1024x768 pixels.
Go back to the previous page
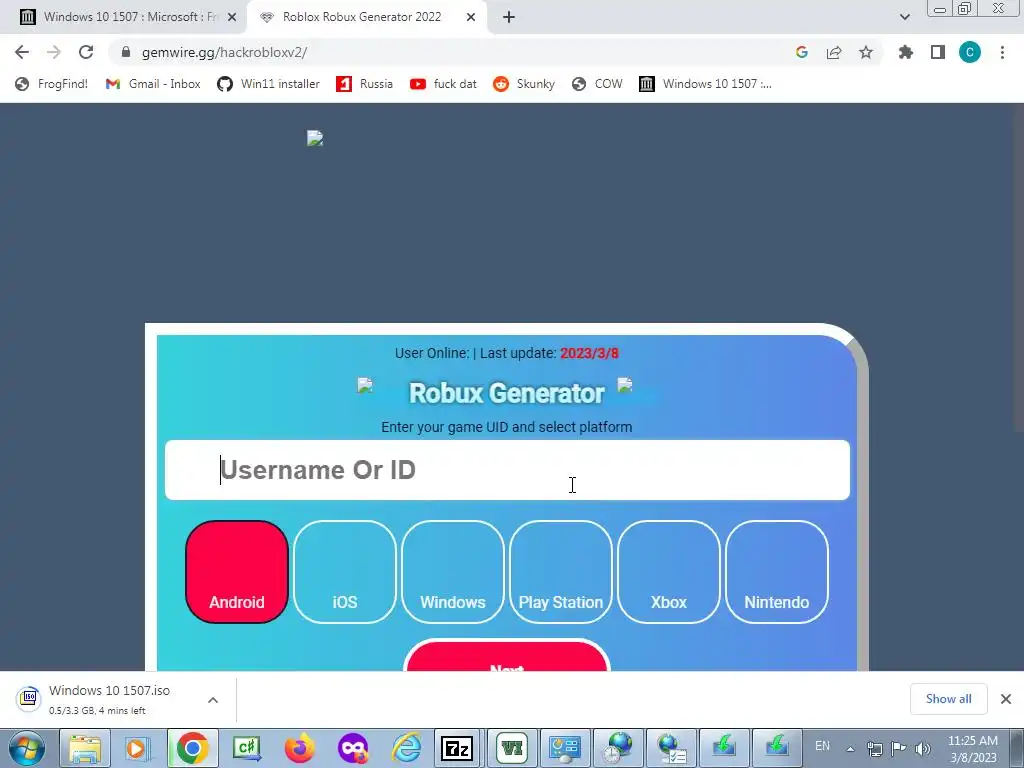(22, 52)
